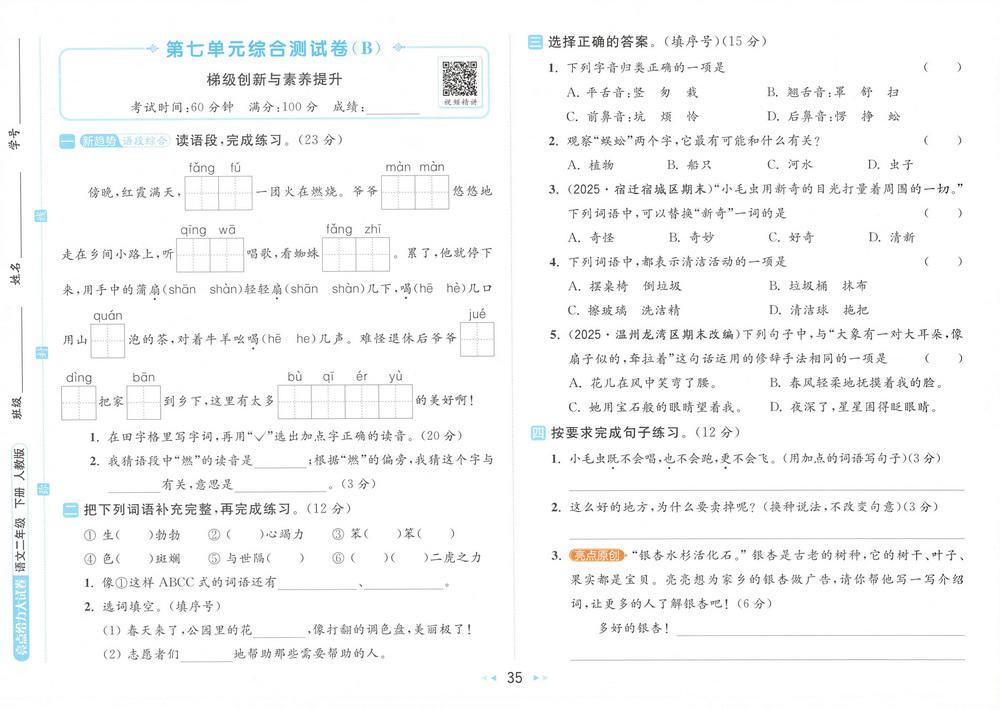The height and width of the screenshot is (710, 1000).
Task: Select option A. 奇怪
Action: [591, 238]
